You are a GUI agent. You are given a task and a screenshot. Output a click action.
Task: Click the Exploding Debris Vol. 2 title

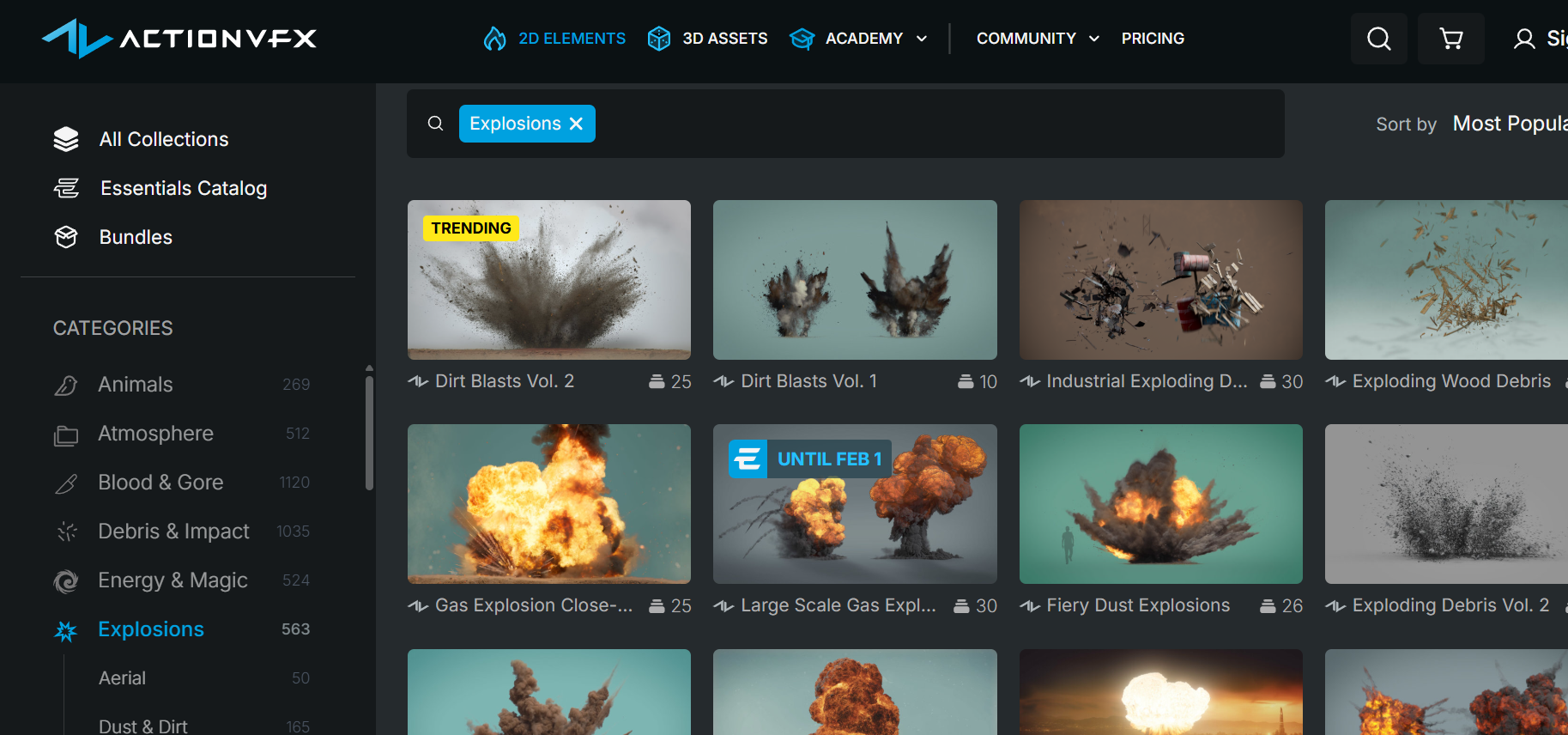pos(1451,605)
